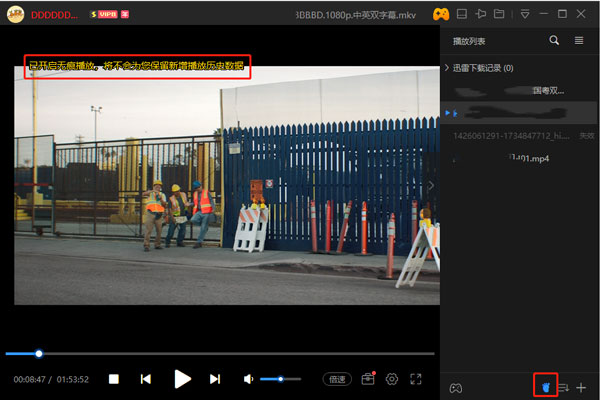This screenshot has width=600, height=400.
Task: Open the playlist hamburger menu
Action: click(x=579, y=41)
